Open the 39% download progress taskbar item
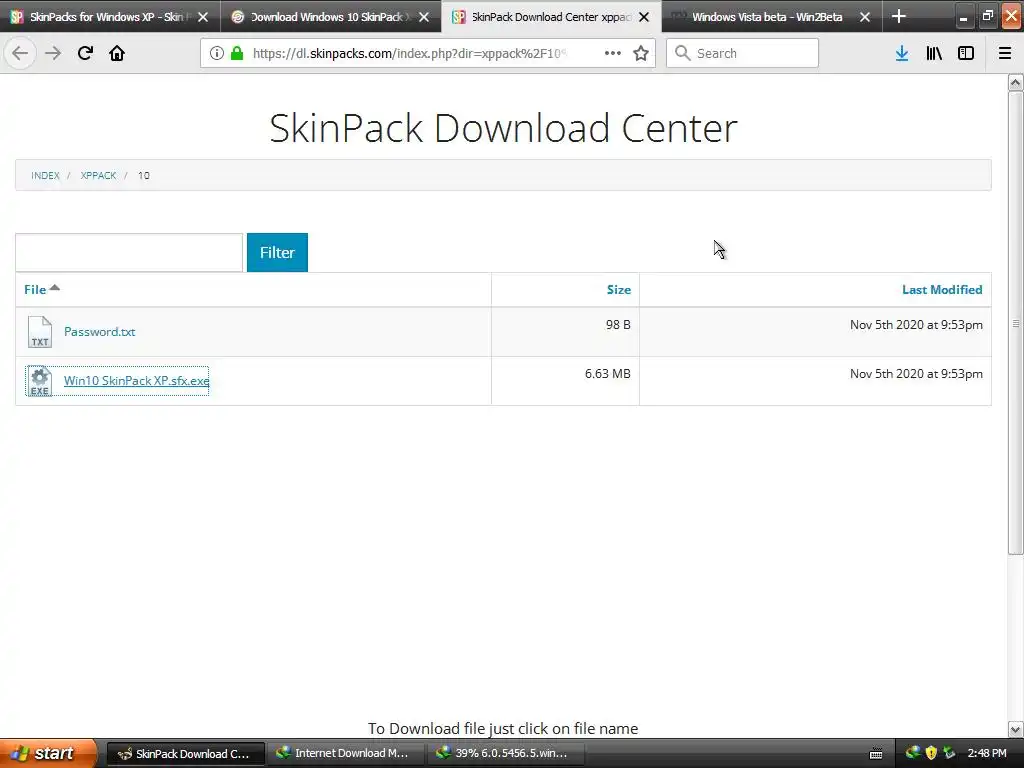The width and height of the screenshot is (1024, 768). (505, 753)
